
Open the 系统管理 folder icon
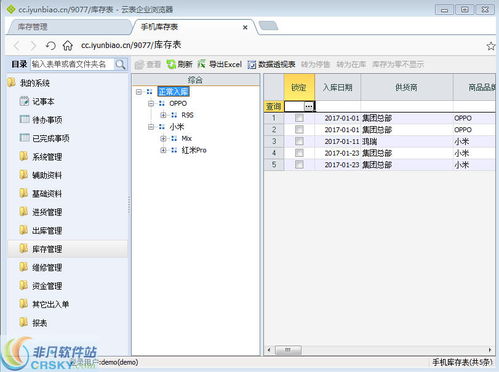[x=24, y=156]
